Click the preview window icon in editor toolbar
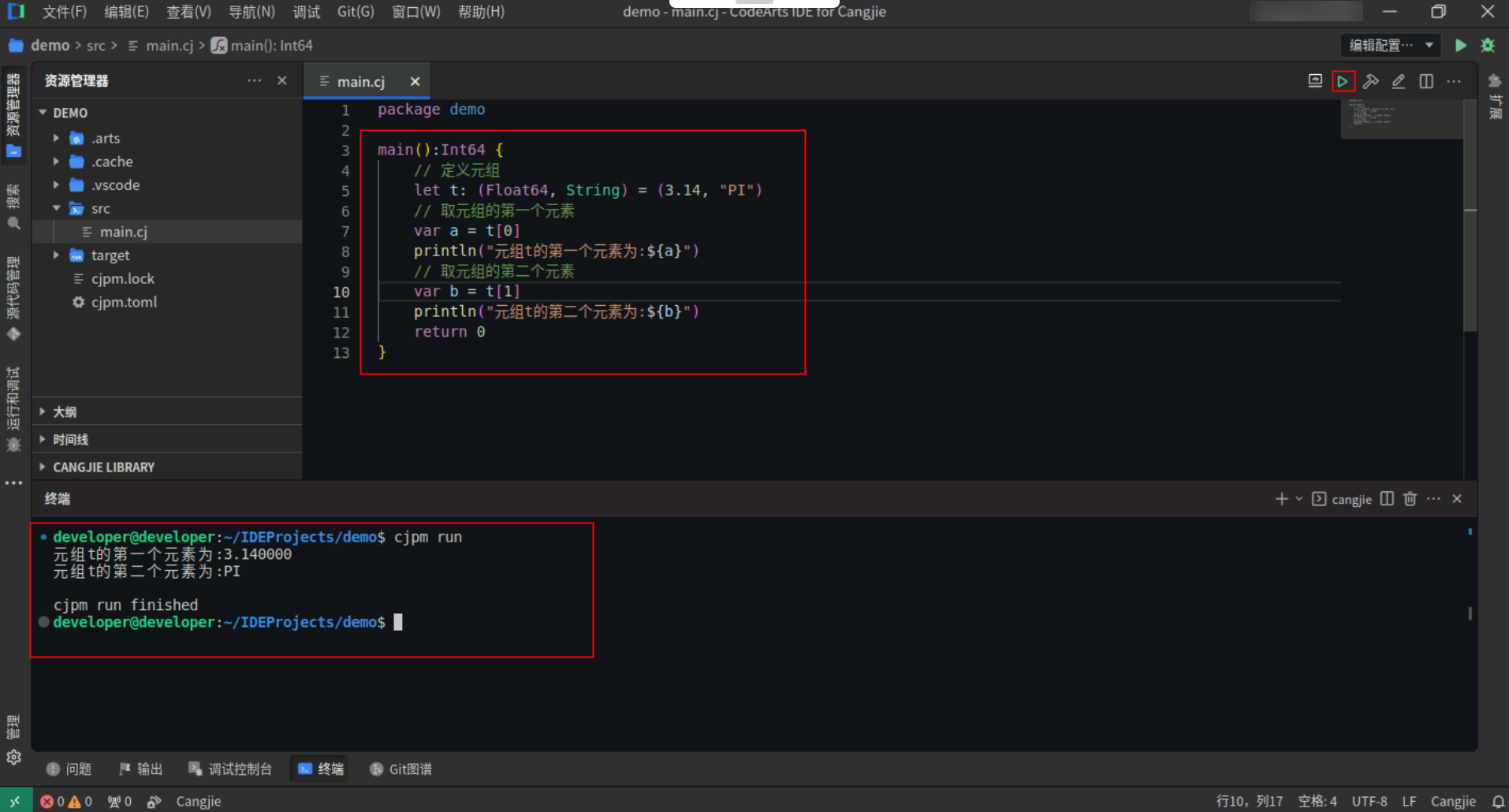The image size is (1509, 812). pyautogui.click(x=1315, y=81)
